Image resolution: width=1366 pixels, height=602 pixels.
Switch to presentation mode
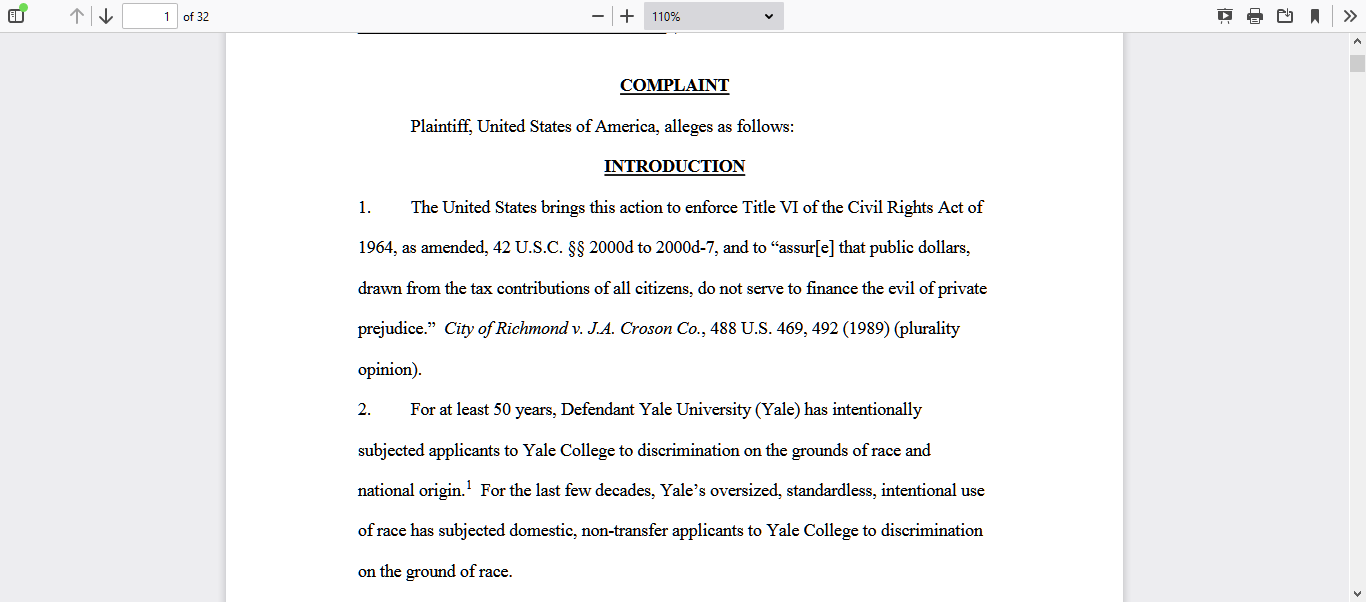click(1225, 16)
